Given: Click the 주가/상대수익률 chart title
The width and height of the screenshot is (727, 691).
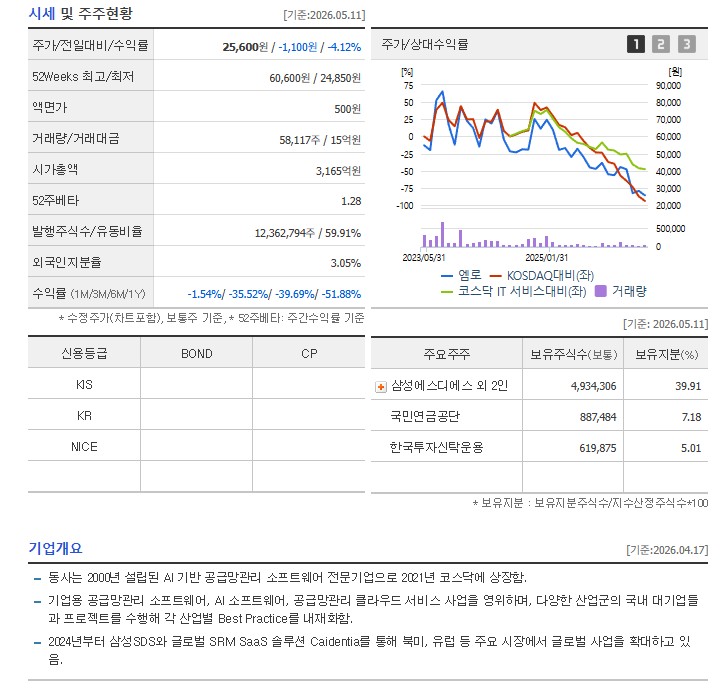Looking at the screenshot, I should pos(425,44).
